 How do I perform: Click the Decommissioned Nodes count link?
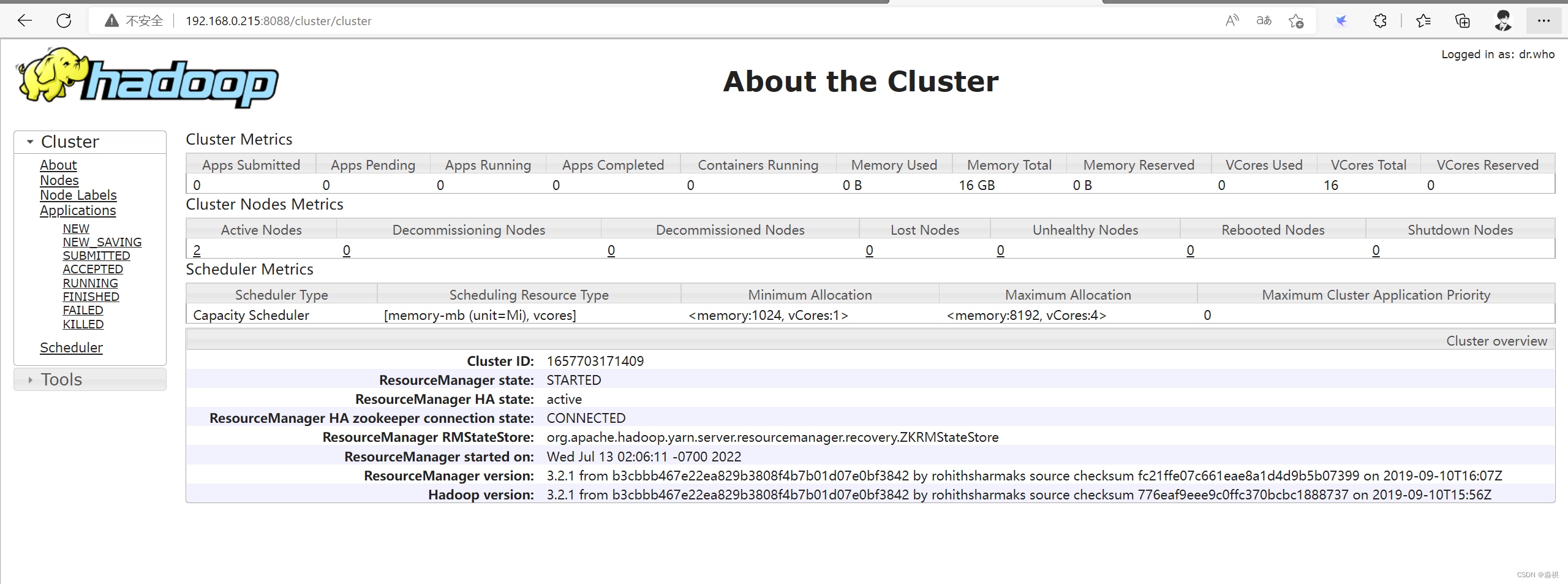tap(611, 250)
